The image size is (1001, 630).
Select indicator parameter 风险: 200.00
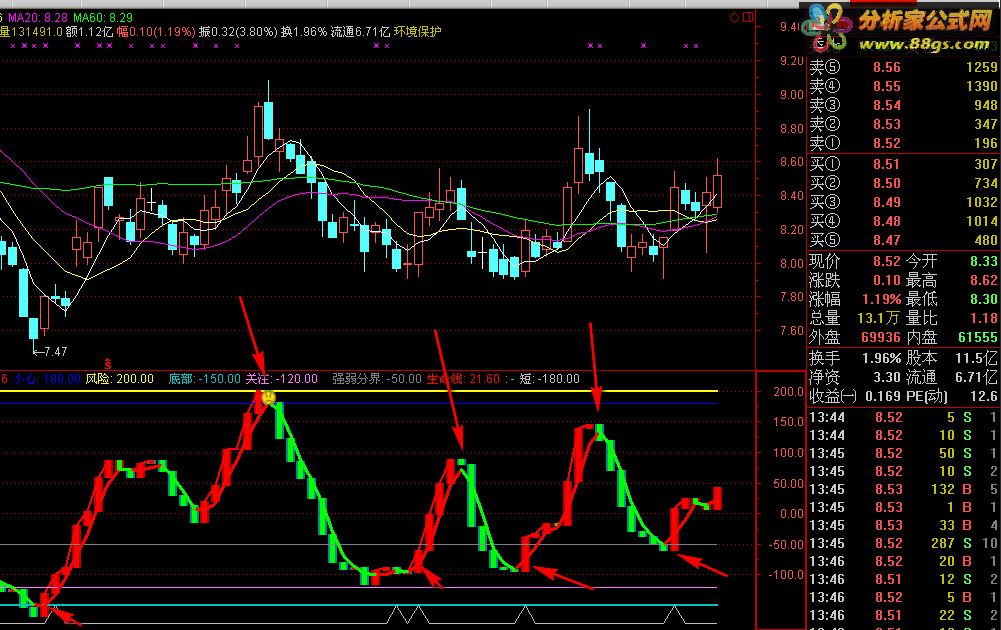coord(119,379)
